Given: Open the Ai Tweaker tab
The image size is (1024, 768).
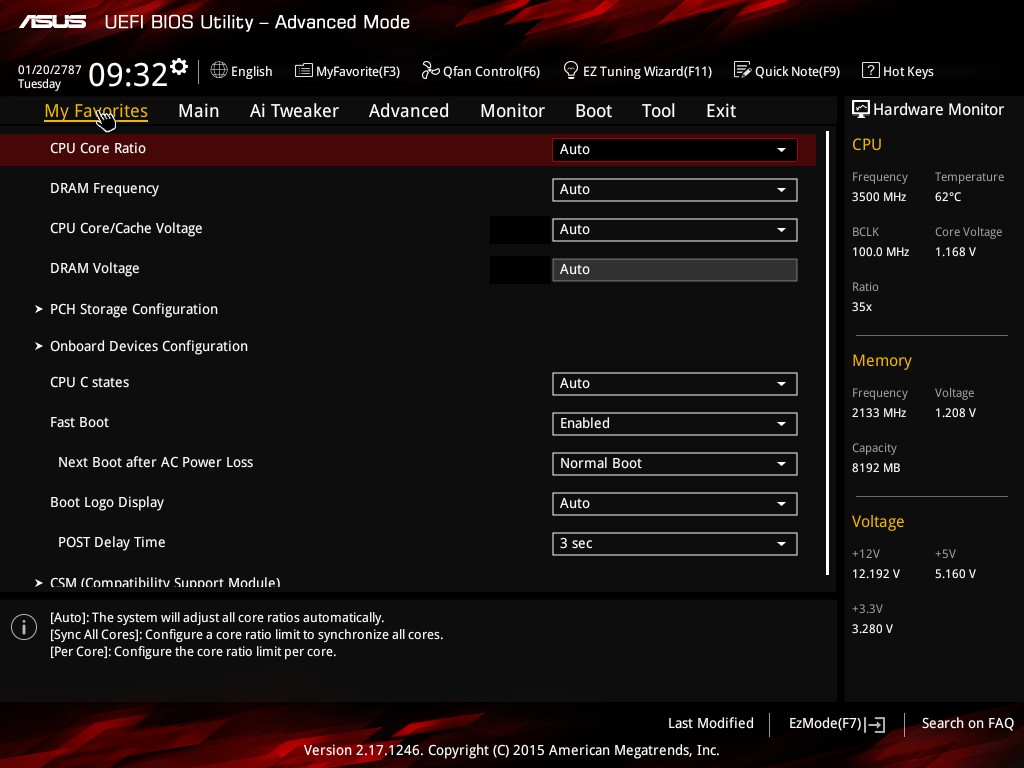Looking at the screenshot, I should 294,111.
